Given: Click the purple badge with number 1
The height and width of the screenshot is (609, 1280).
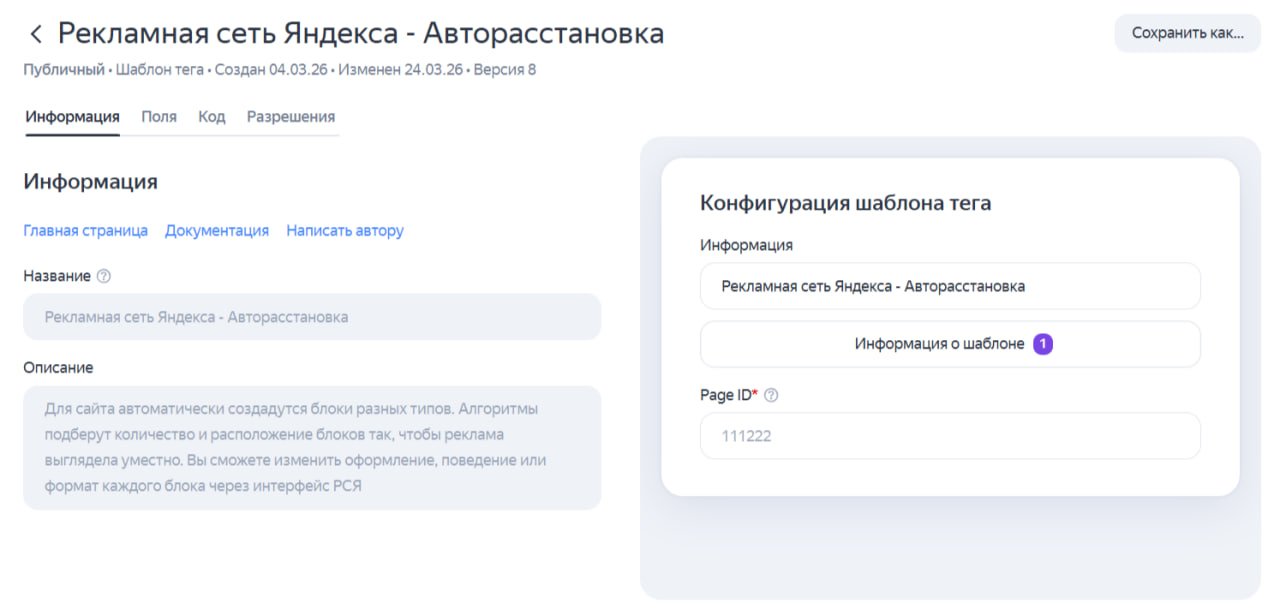Looking at the screenshot, I should tap(1043, 344).
